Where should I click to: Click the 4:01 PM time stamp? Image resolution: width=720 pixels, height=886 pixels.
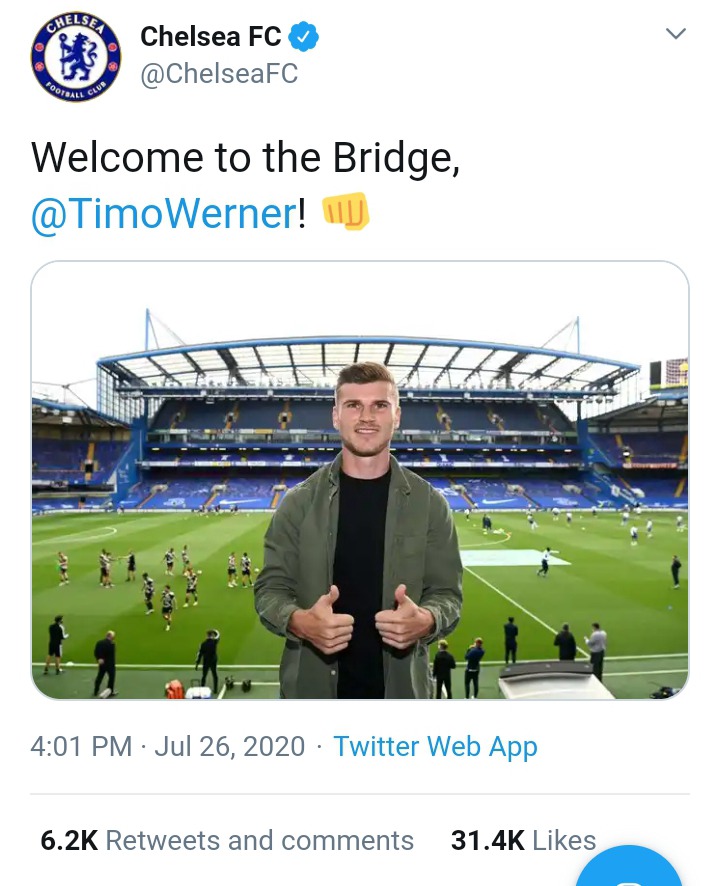point(81,747)
